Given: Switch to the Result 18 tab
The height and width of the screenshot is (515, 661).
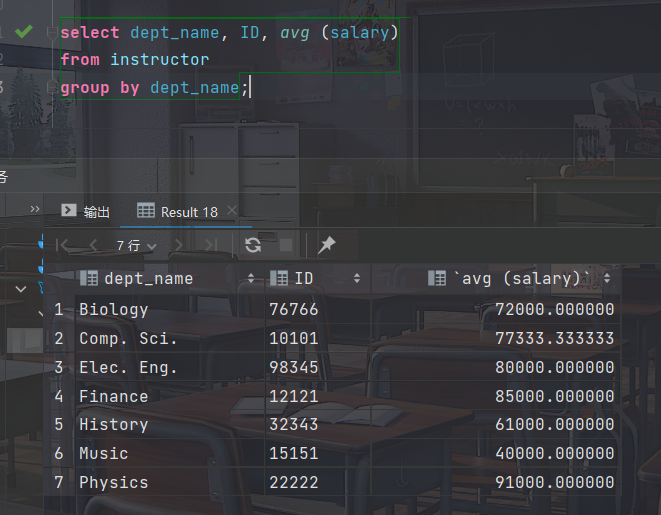Looking at the screenshot, I should tap(178, 212).
